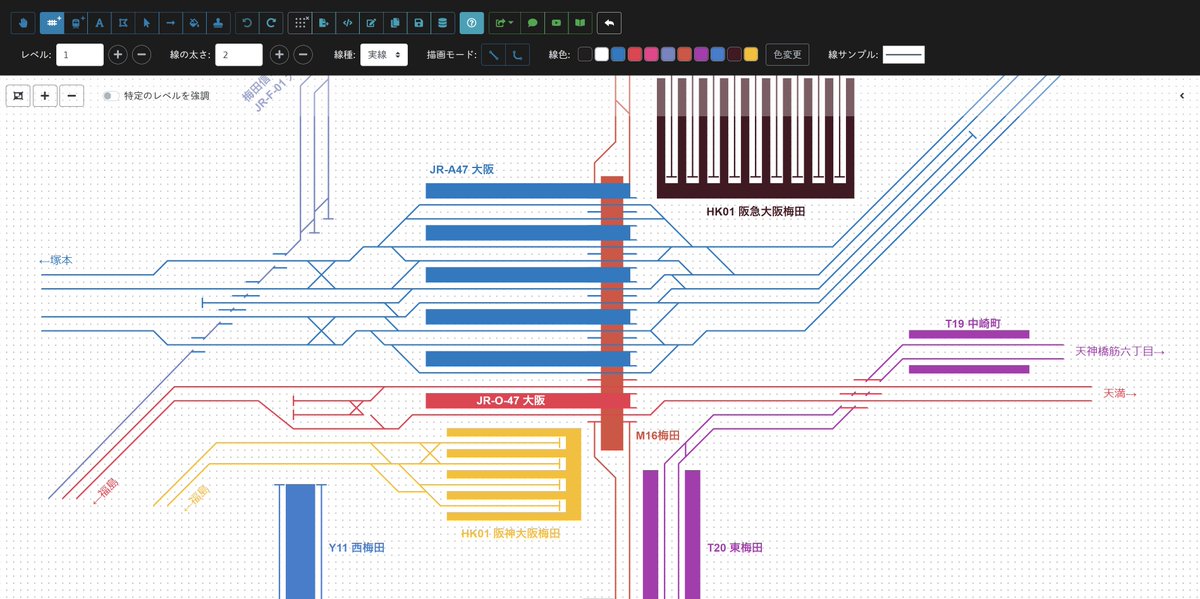Select the flag marker tool
The image size is (1200, 599).
click(x=123, y=22)
